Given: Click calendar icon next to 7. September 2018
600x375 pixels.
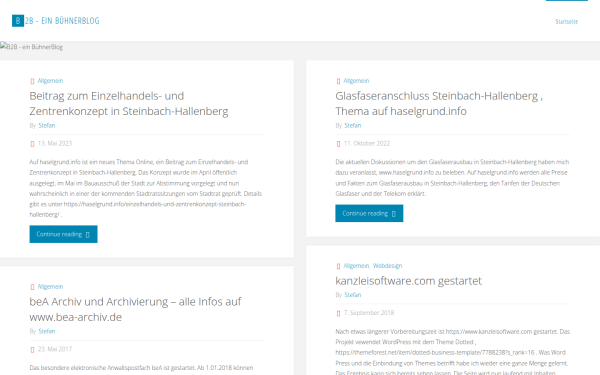Looking at the screenshot, I should point(338,313).
